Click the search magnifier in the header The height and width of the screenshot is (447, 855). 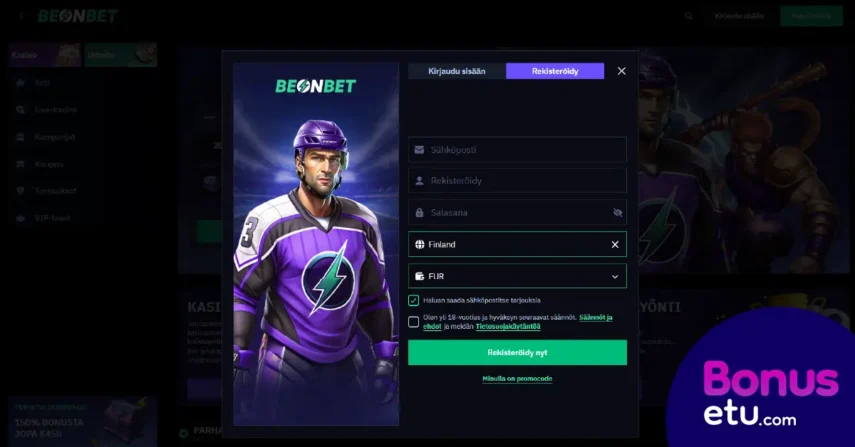tap(688, 16)
